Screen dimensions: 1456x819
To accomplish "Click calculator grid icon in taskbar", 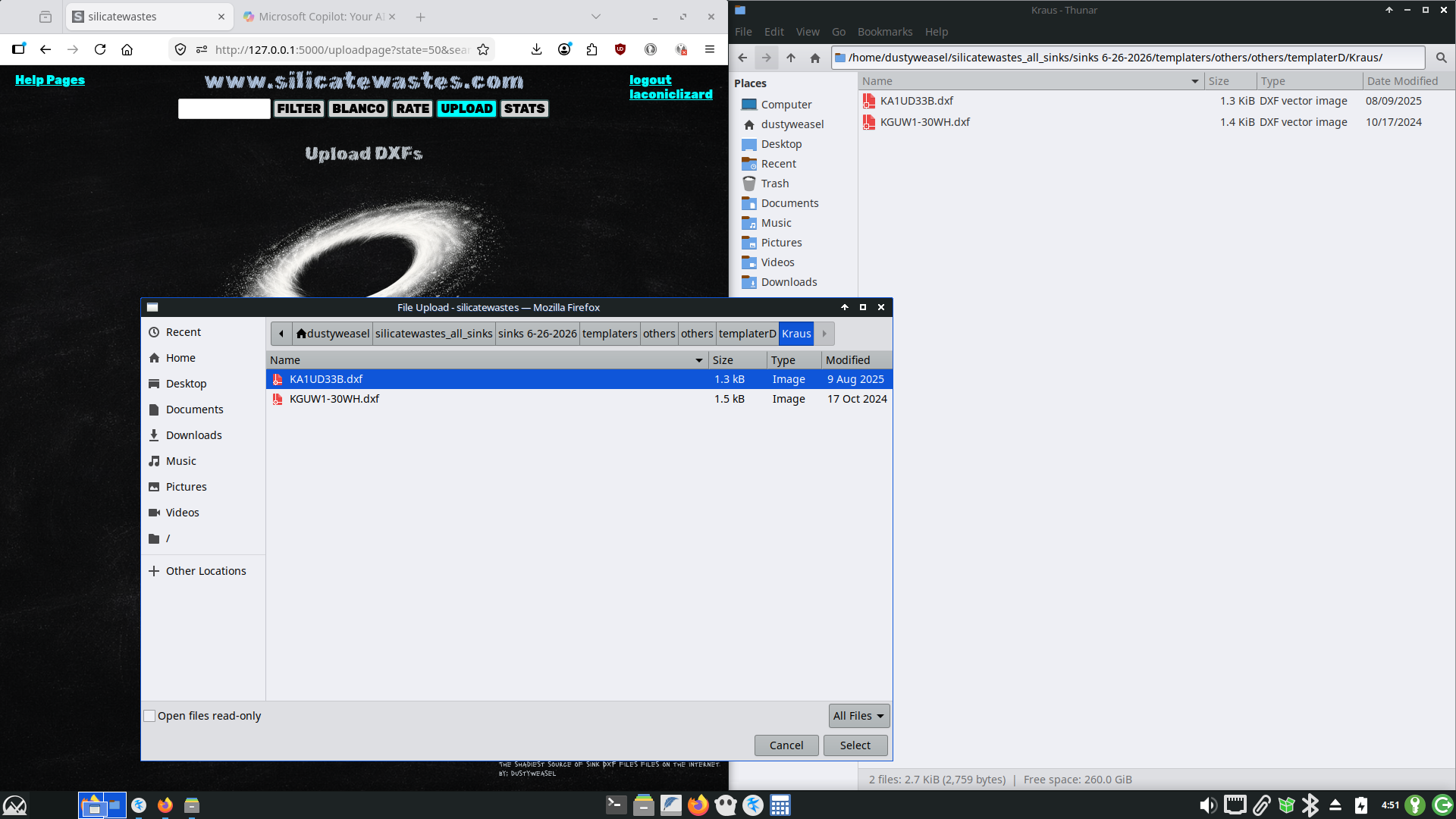I will tap(780, 805).
